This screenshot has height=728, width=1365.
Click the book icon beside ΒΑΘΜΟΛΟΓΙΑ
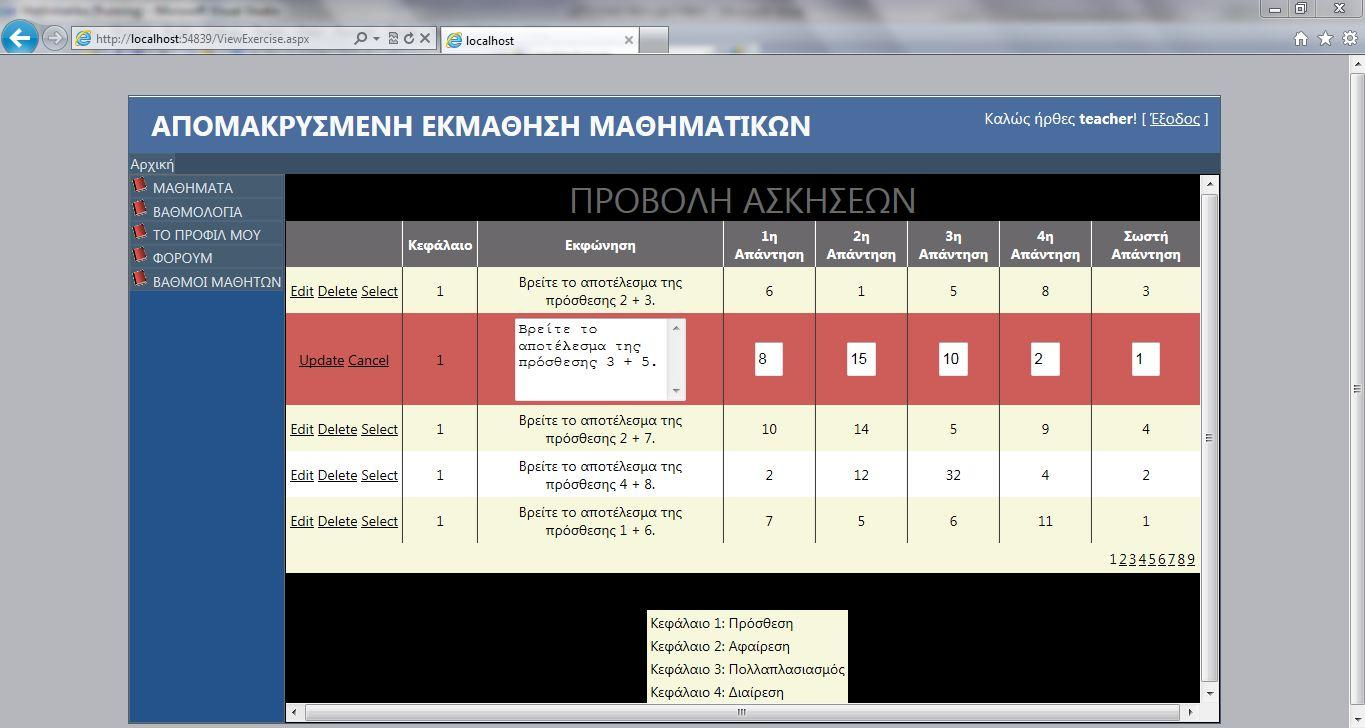tap(140, 209)
